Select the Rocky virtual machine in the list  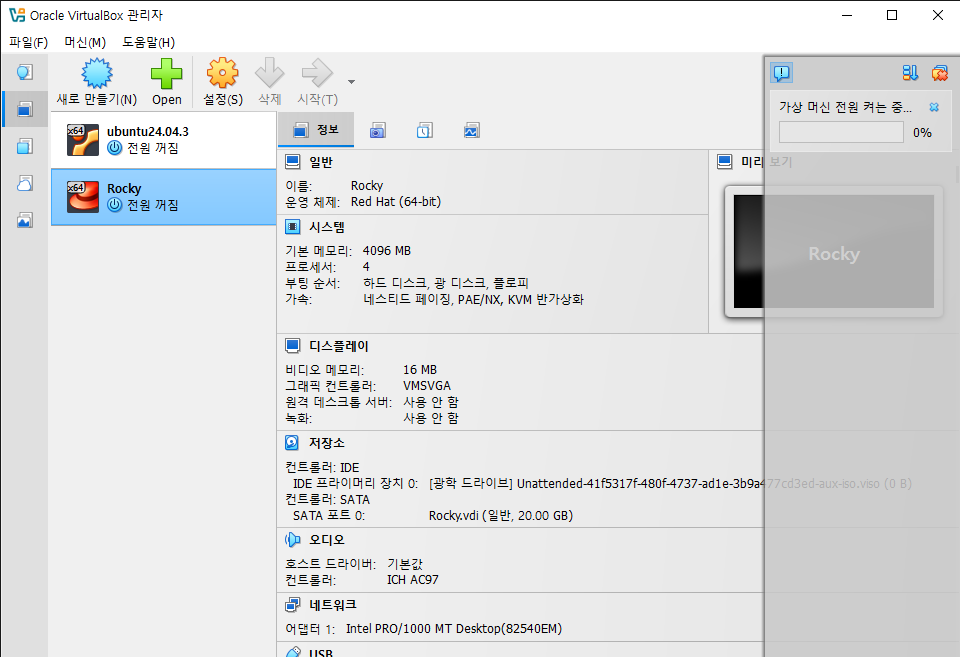pos(163,197)
